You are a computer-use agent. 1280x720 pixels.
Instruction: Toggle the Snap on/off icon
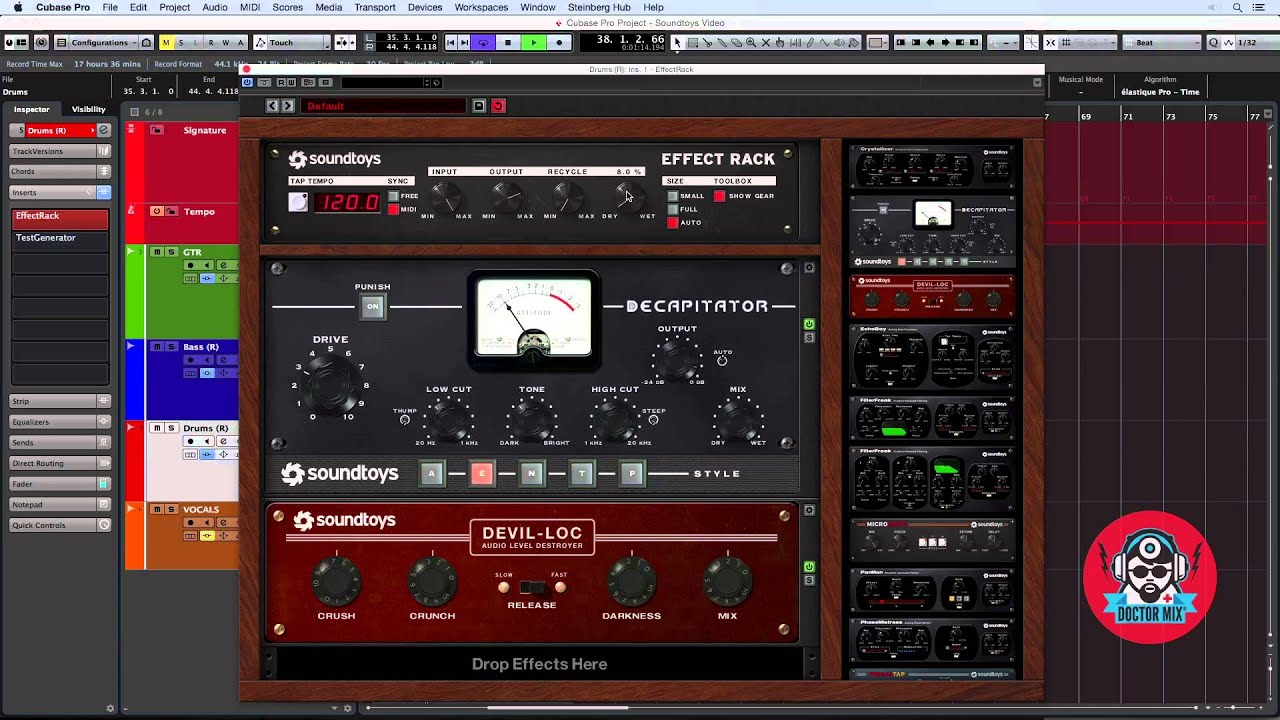pyautogui.click(x=1051, y=42)
